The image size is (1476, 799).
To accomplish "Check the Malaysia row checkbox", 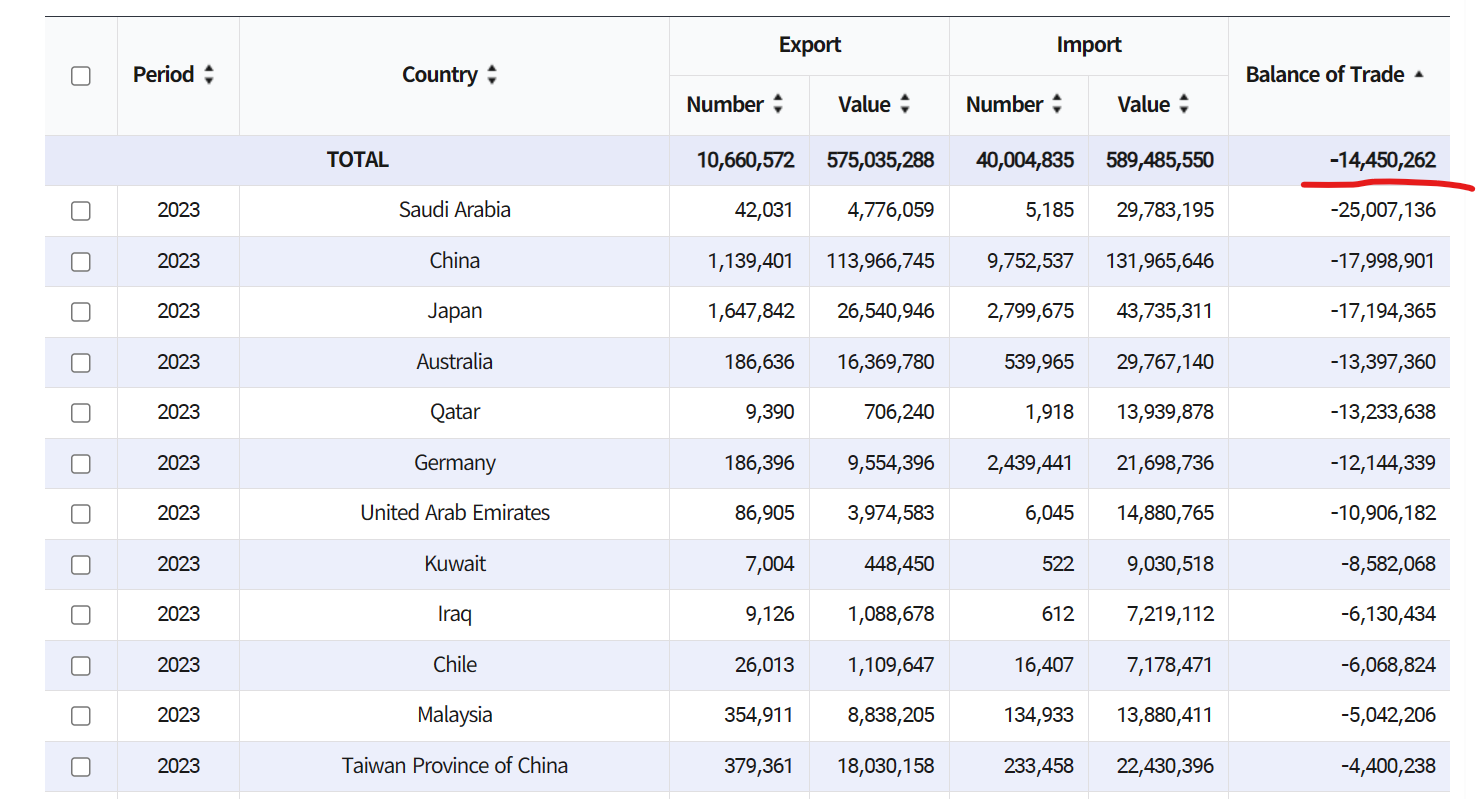I will pyautogui.click(x=81, y=716).
